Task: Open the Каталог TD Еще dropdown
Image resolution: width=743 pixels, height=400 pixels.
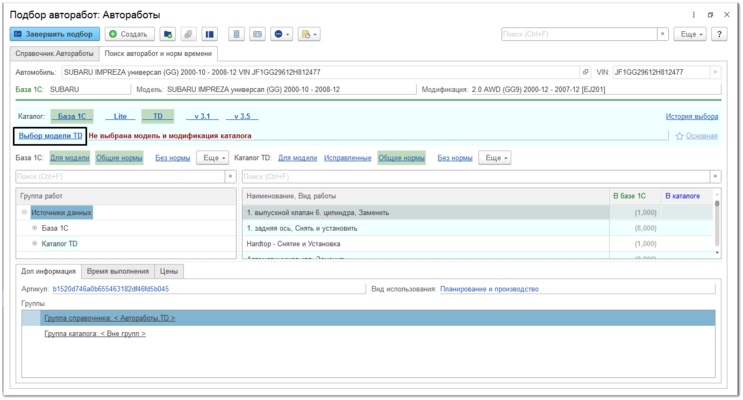Action: [495, 158]
